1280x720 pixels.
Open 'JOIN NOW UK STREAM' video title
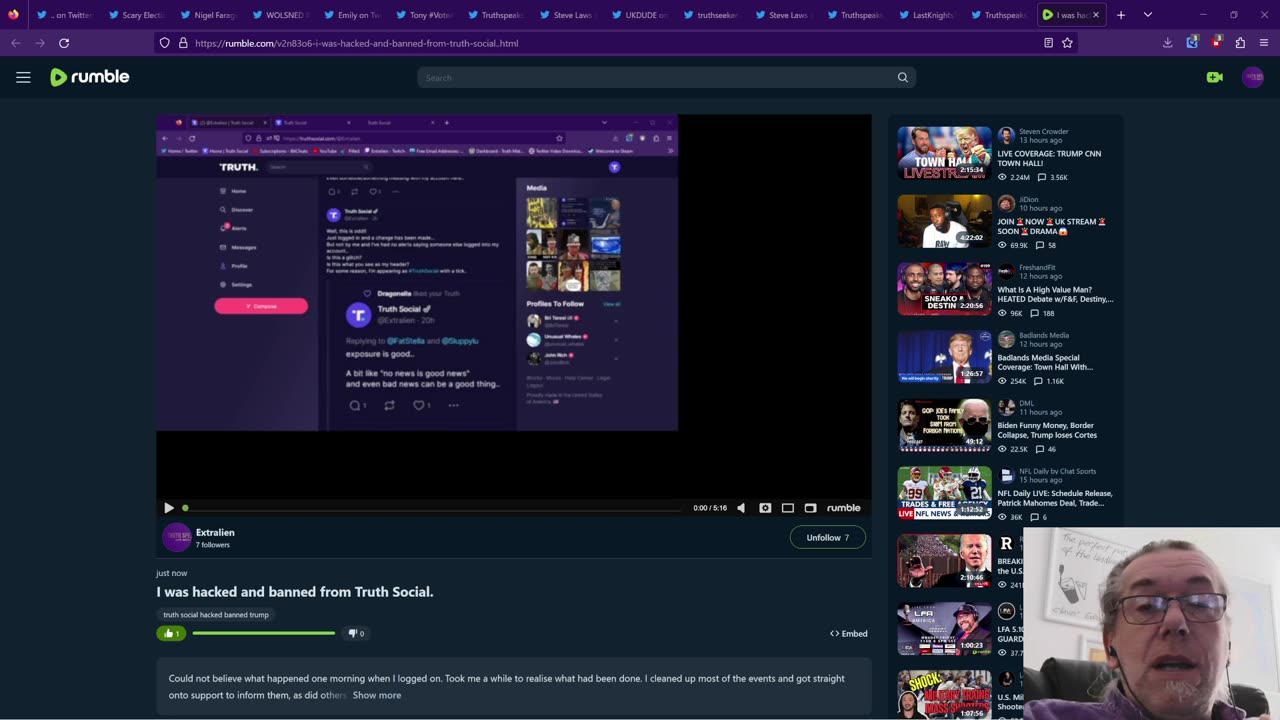tap(1051, 226)
